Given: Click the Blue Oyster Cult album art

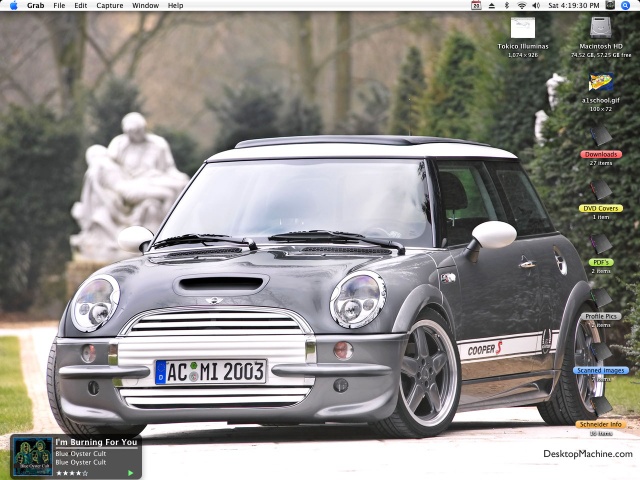Looking at the screenshot, I should (x=33, y=457).
